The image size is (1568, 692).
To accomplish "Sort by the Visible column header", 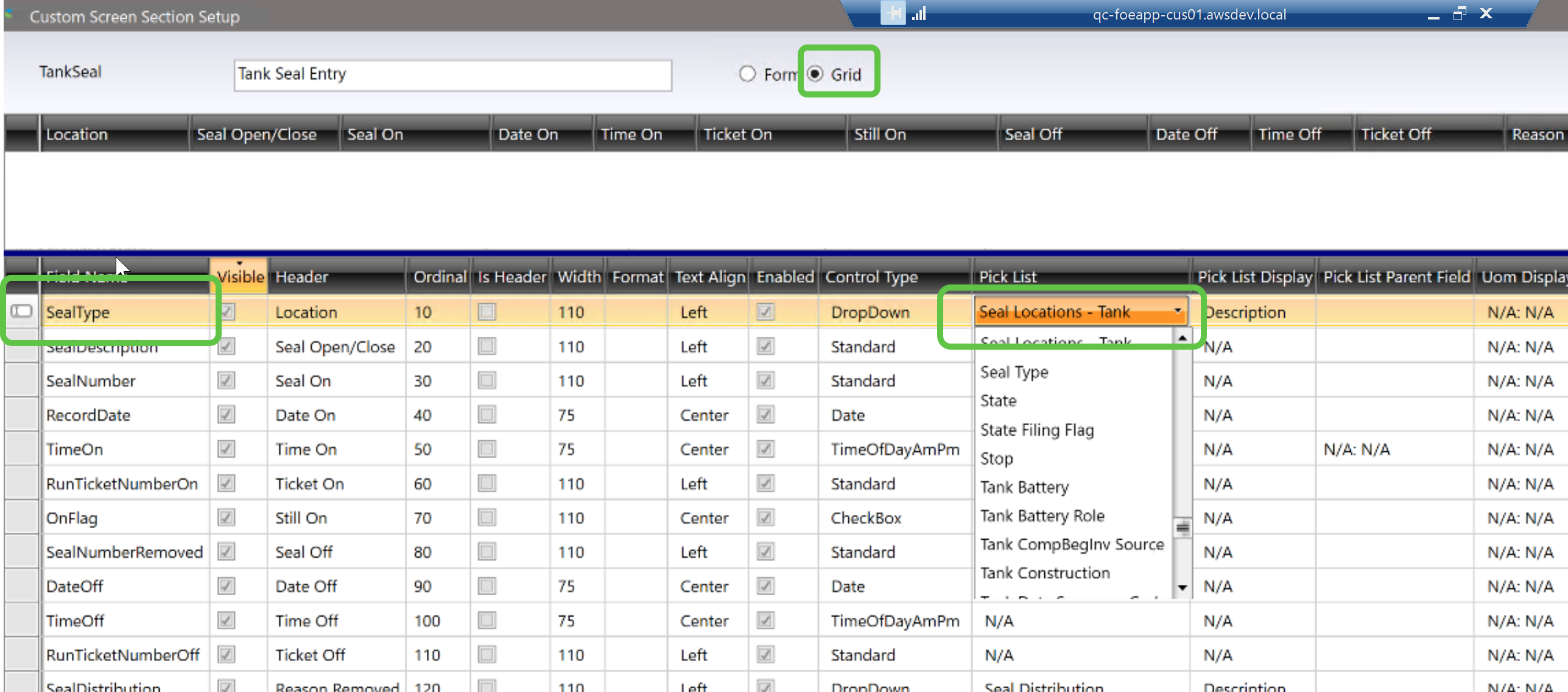I will pos(240,277).
